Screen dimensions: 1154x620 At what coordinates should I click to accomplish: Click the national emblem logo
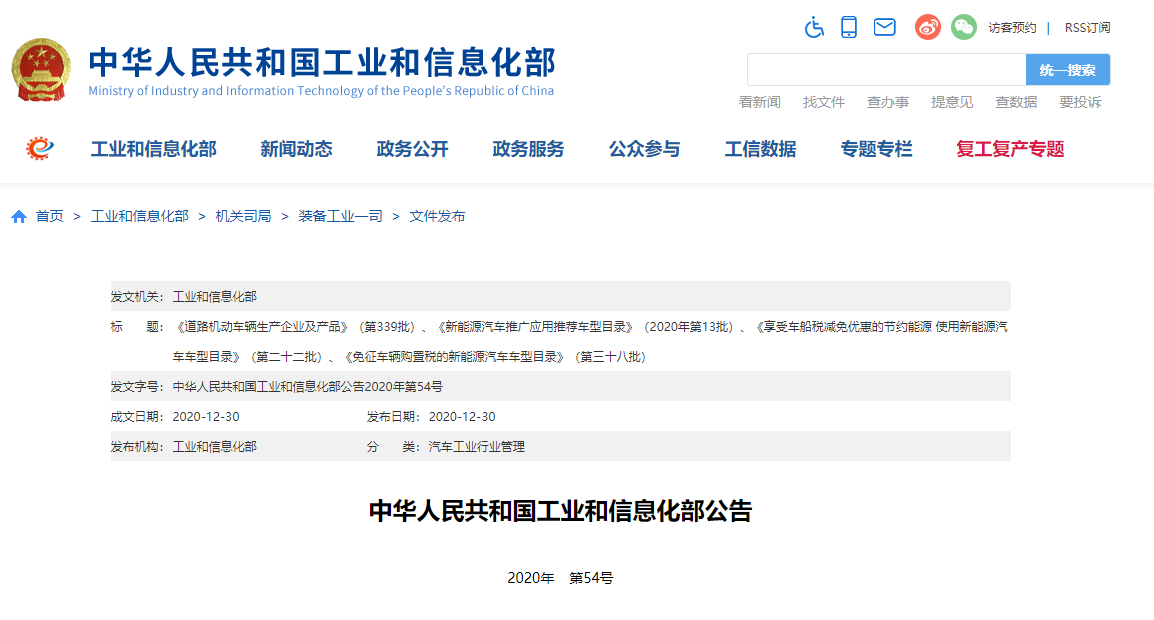[x=41, y=71]
